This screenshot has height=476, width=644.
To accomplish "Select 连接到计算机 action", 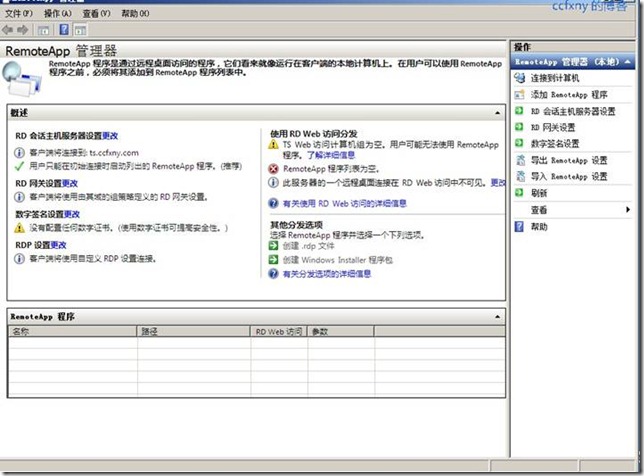I will (554, 78).
